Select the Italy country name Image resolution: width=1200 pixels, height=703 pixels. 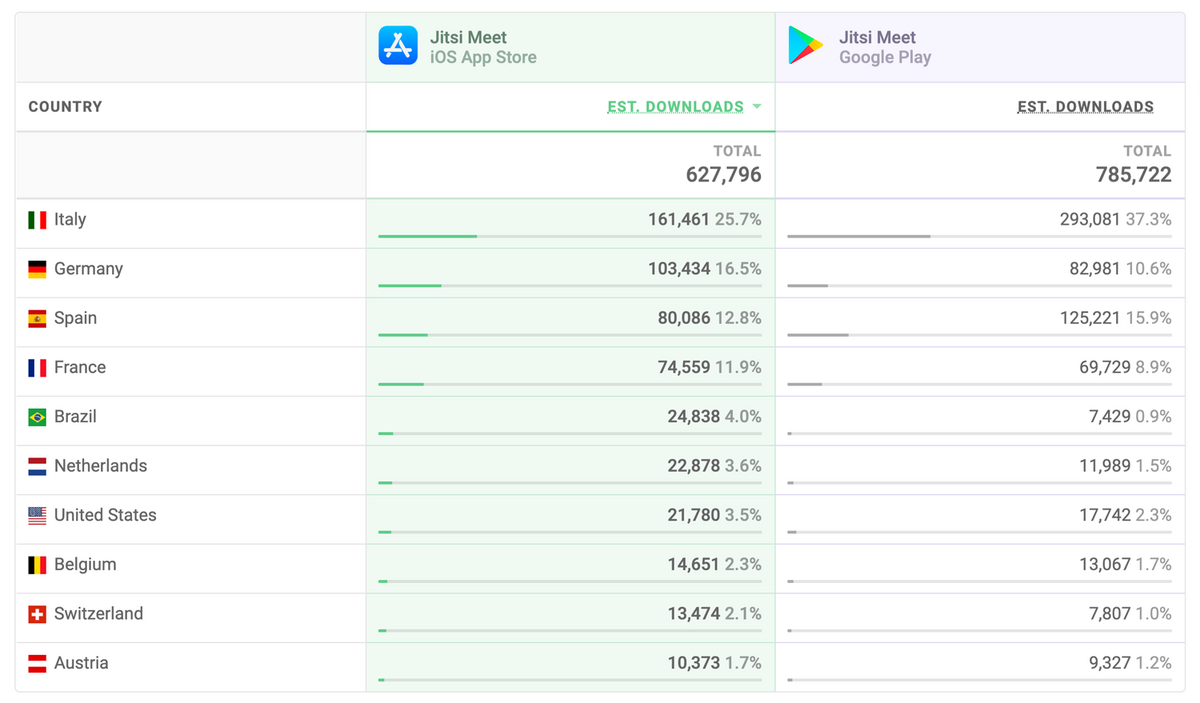(x=70, y=220)
